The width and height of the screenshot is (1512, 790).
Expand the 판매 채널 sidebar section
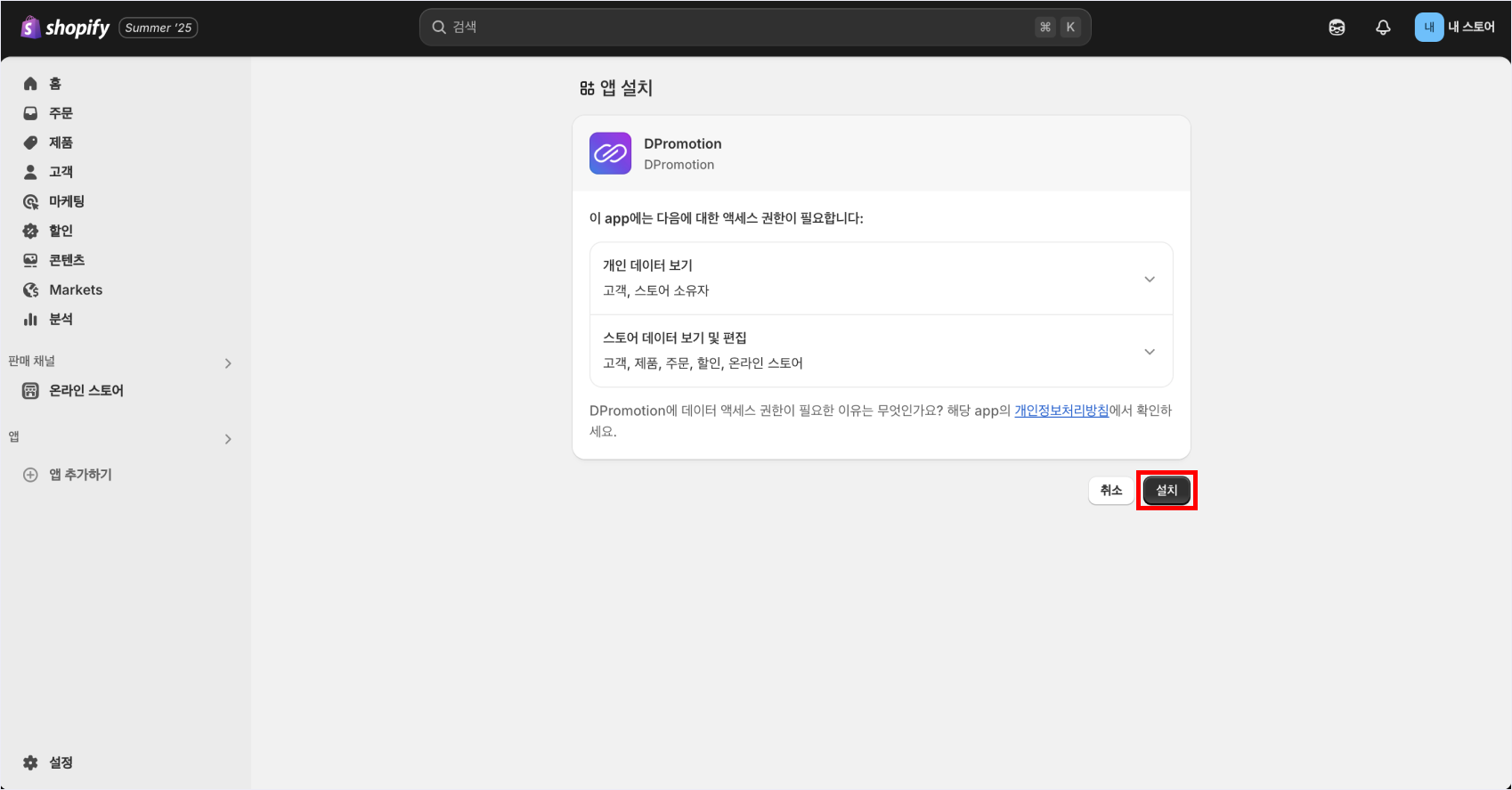point(228,363)
